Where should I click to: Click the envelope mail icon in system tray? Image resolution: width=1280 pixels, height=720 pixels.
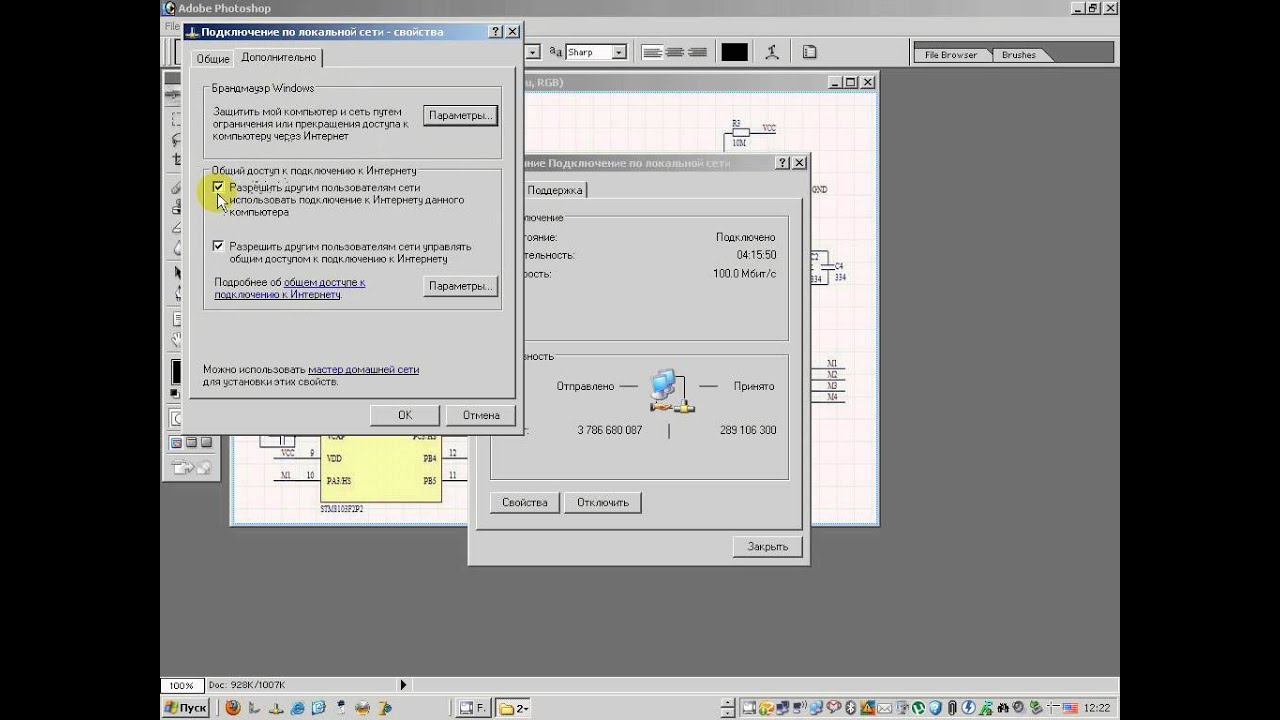click(x=886, y=708)
